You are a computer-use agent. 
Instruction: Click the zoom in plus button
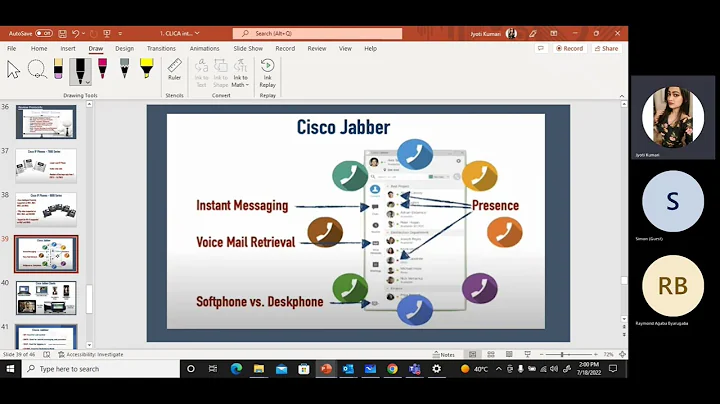pyautogui.click(x=596, y=354)
